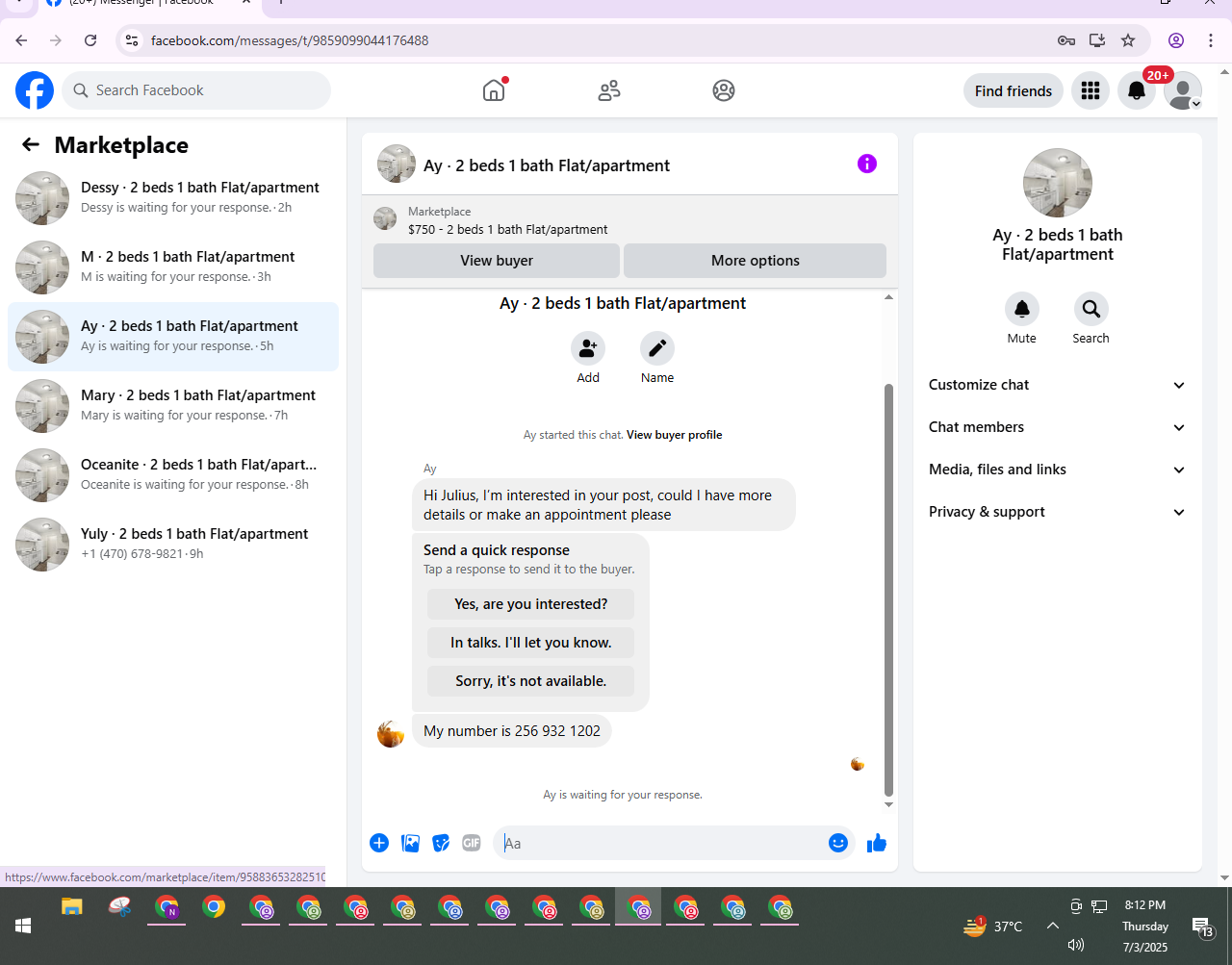1232x965 pixels.
Task: Send quick reply 'Yes, are you interested?'
Action: point(530,604)
